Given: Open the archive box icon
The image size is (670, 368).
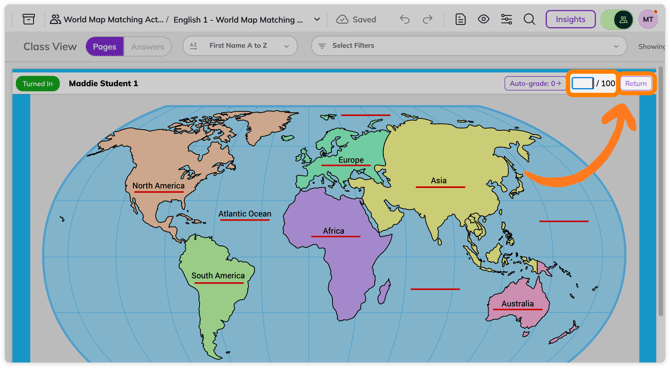Looking at the screenshot, I should tap(29, 19).
